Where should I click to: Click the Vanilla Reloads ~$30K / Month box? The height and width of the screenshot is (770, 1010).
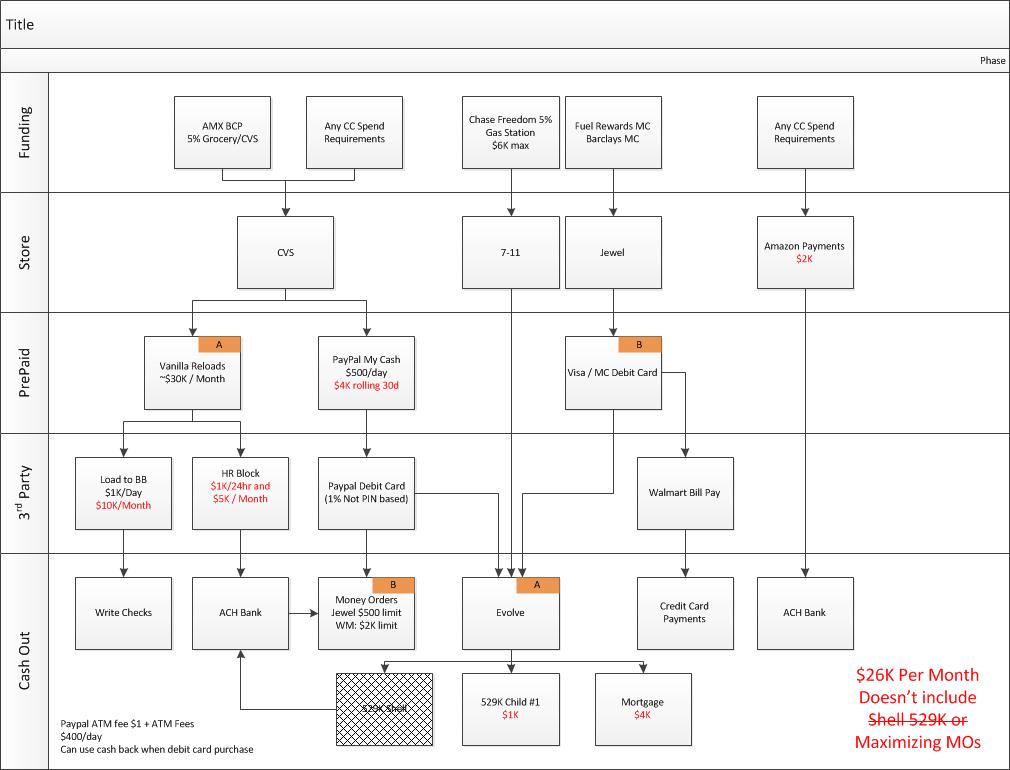193,373
